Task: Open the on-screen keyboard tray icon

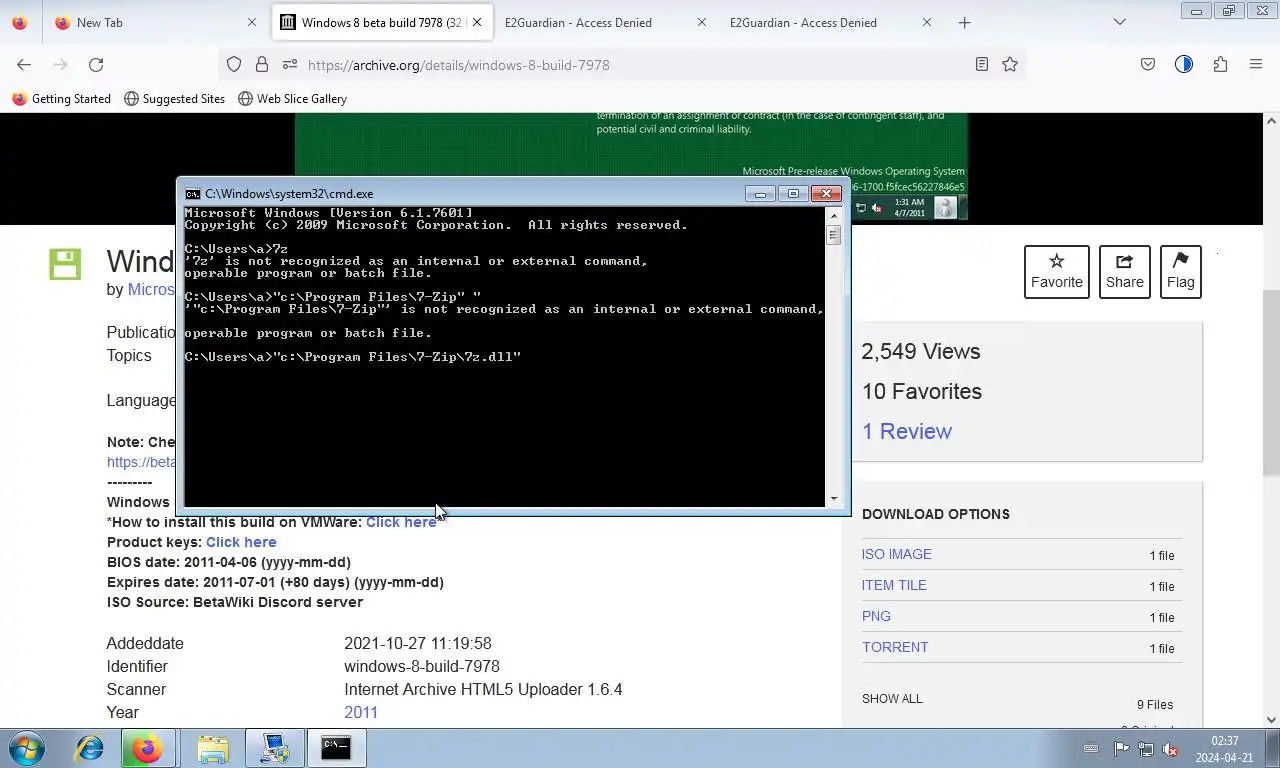Action: pos(1091,749)
